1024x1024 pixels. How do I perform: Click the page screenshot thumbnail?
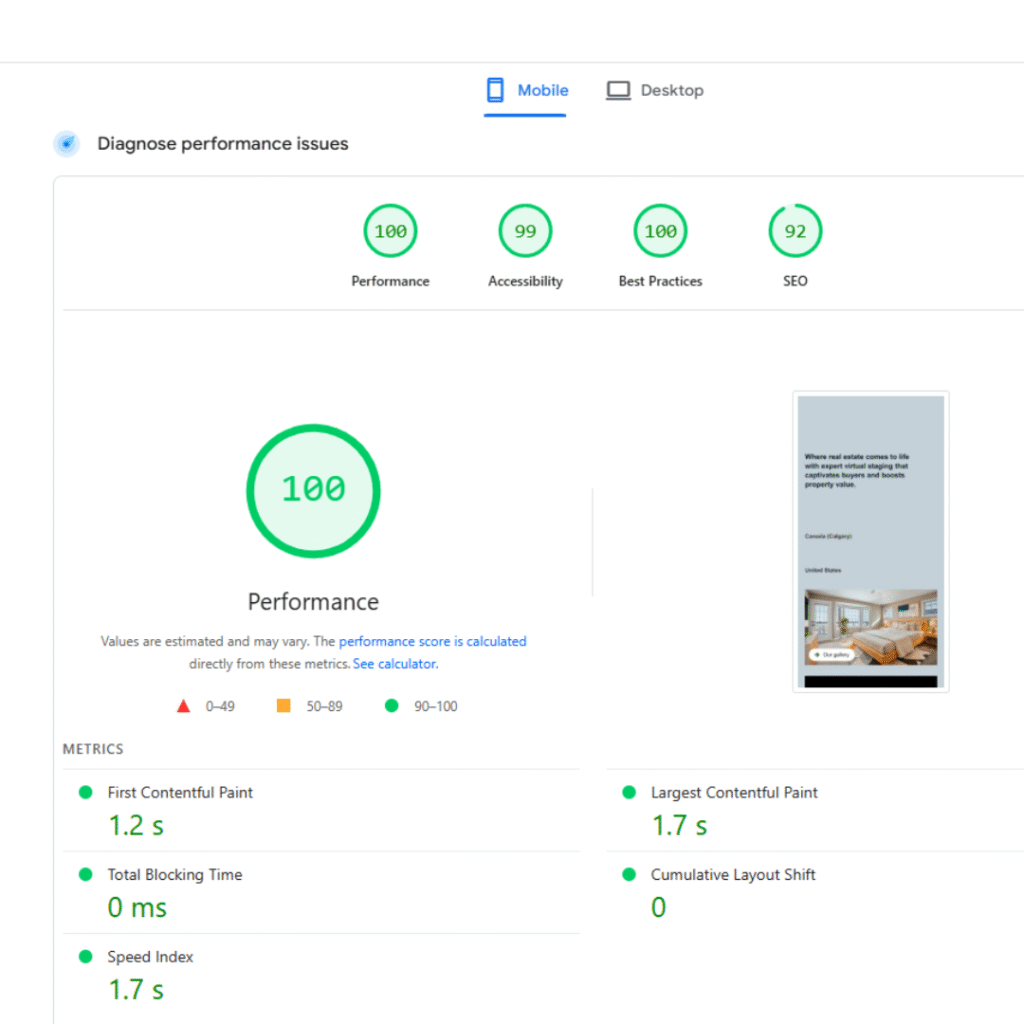point(870,540)
